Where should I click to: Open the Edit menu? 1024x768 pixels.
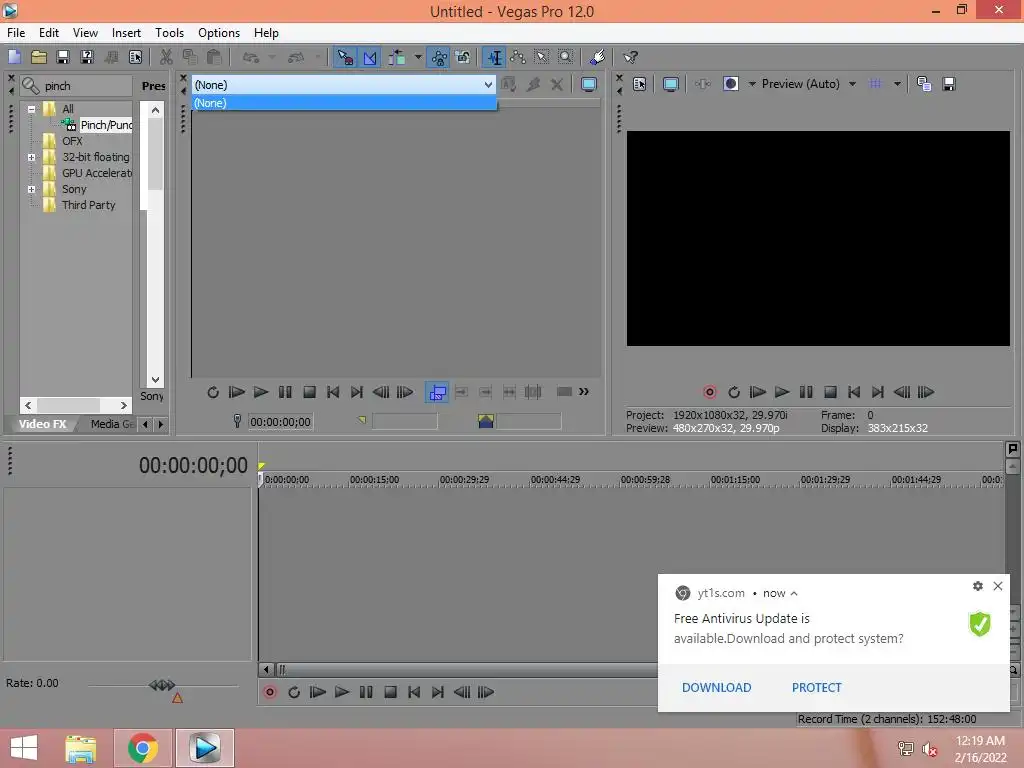pos(48,33)
